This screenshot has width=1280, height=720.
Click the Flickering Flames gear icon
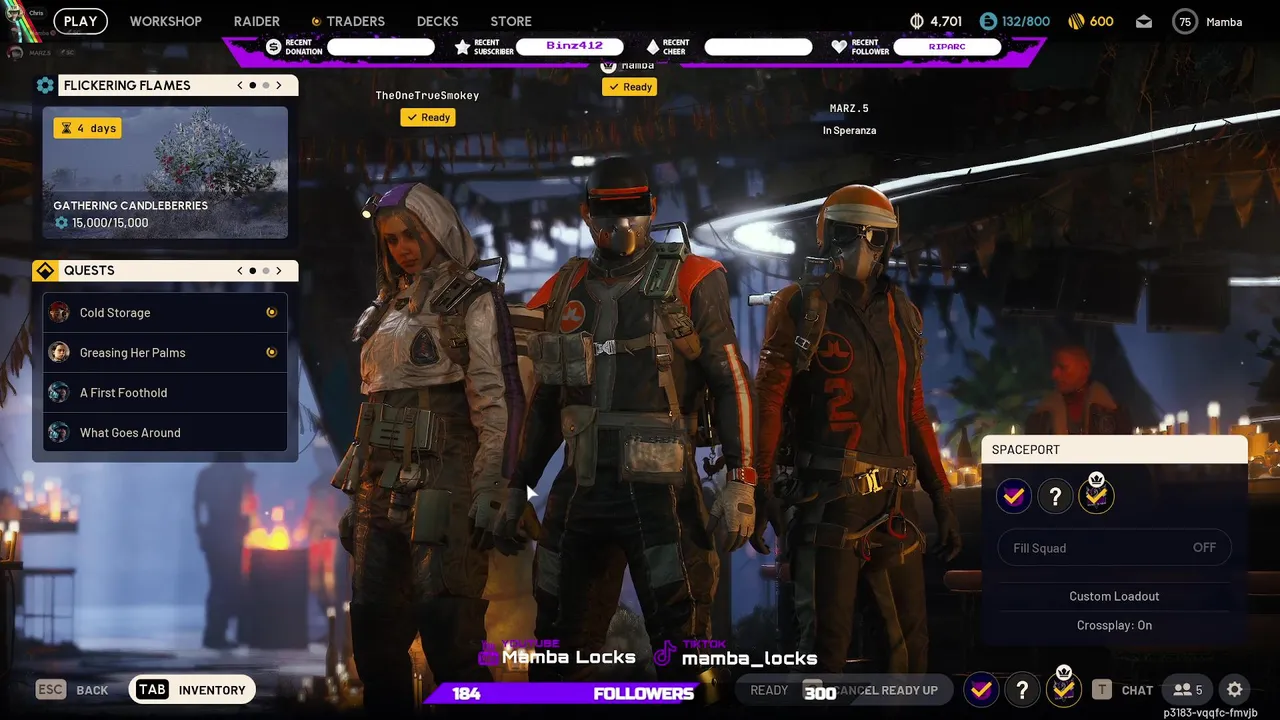click(x=45, y=85)
